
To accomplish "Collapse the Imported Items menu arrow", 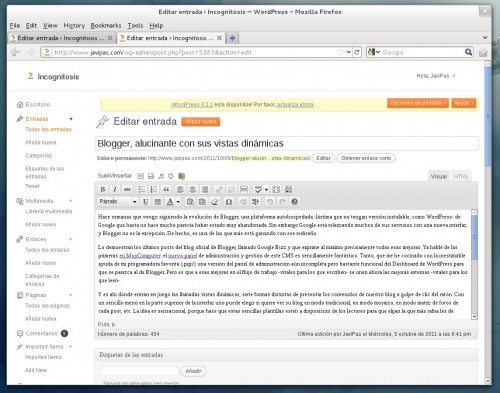I will (71, 347).
